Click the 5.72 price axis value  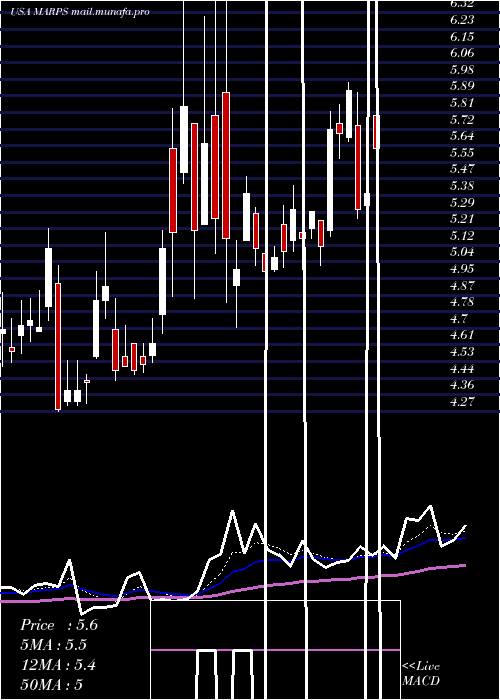point(462,120)
